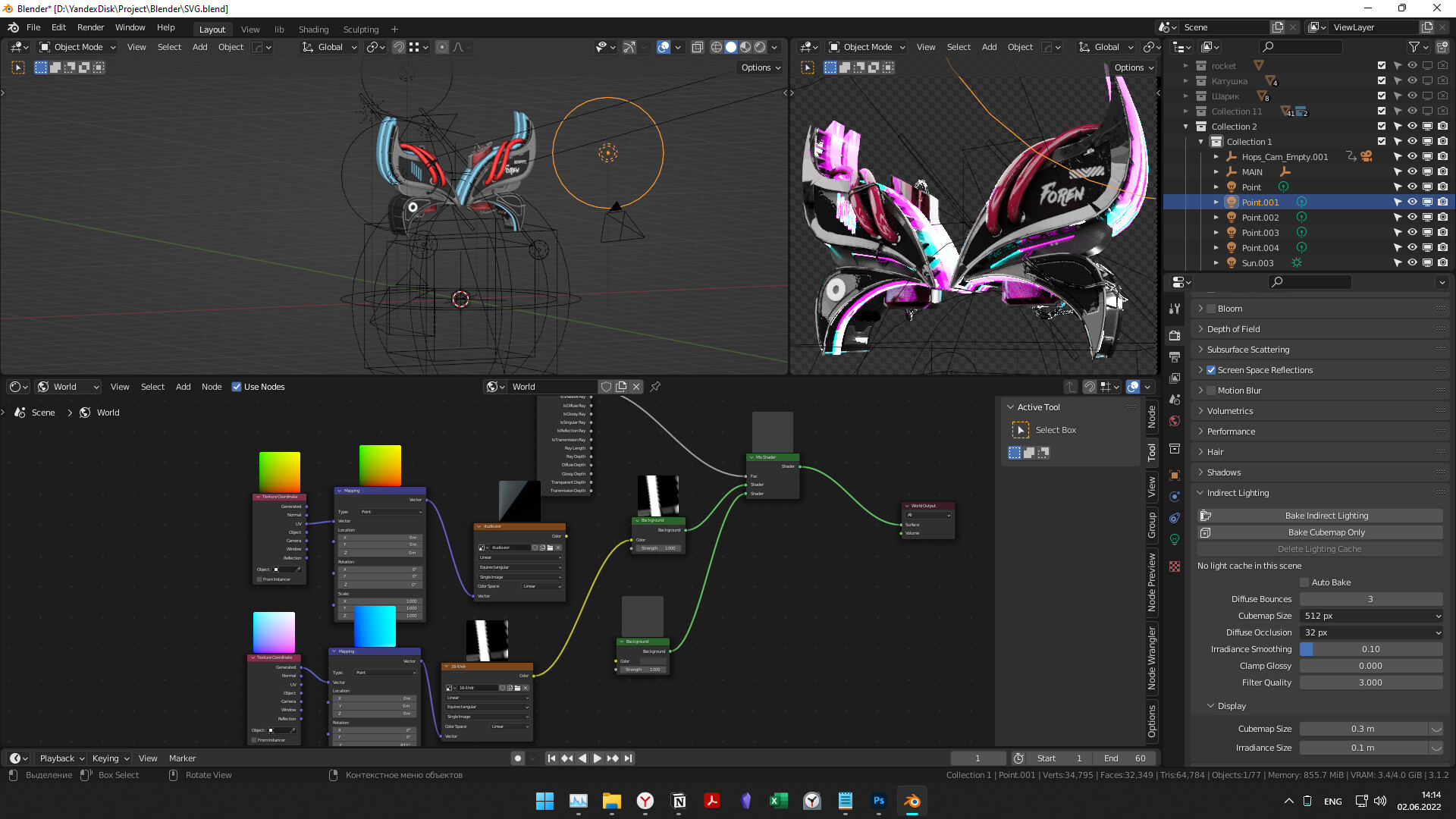The height and width of the screenshot is (819, 1456).
Task: Adjust the Irradiance Smoothing slider
Action: point(1370,649)
